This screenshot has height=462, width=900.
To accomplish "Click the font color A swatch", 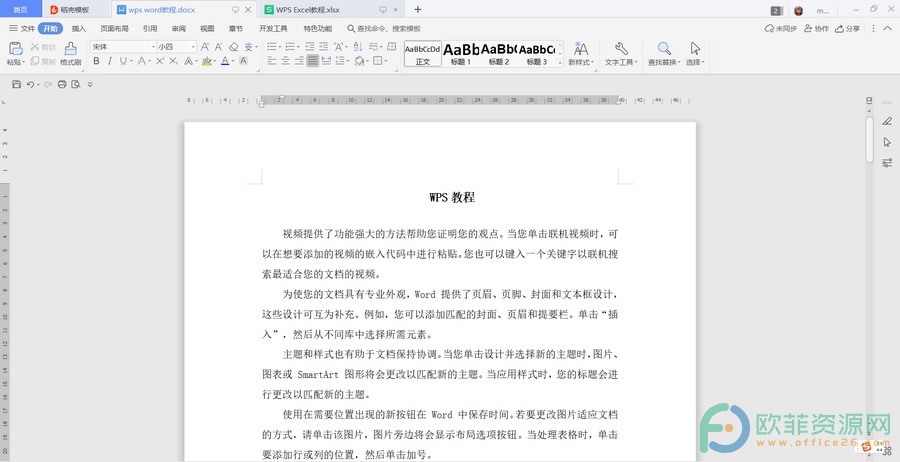I will (225, 60).
